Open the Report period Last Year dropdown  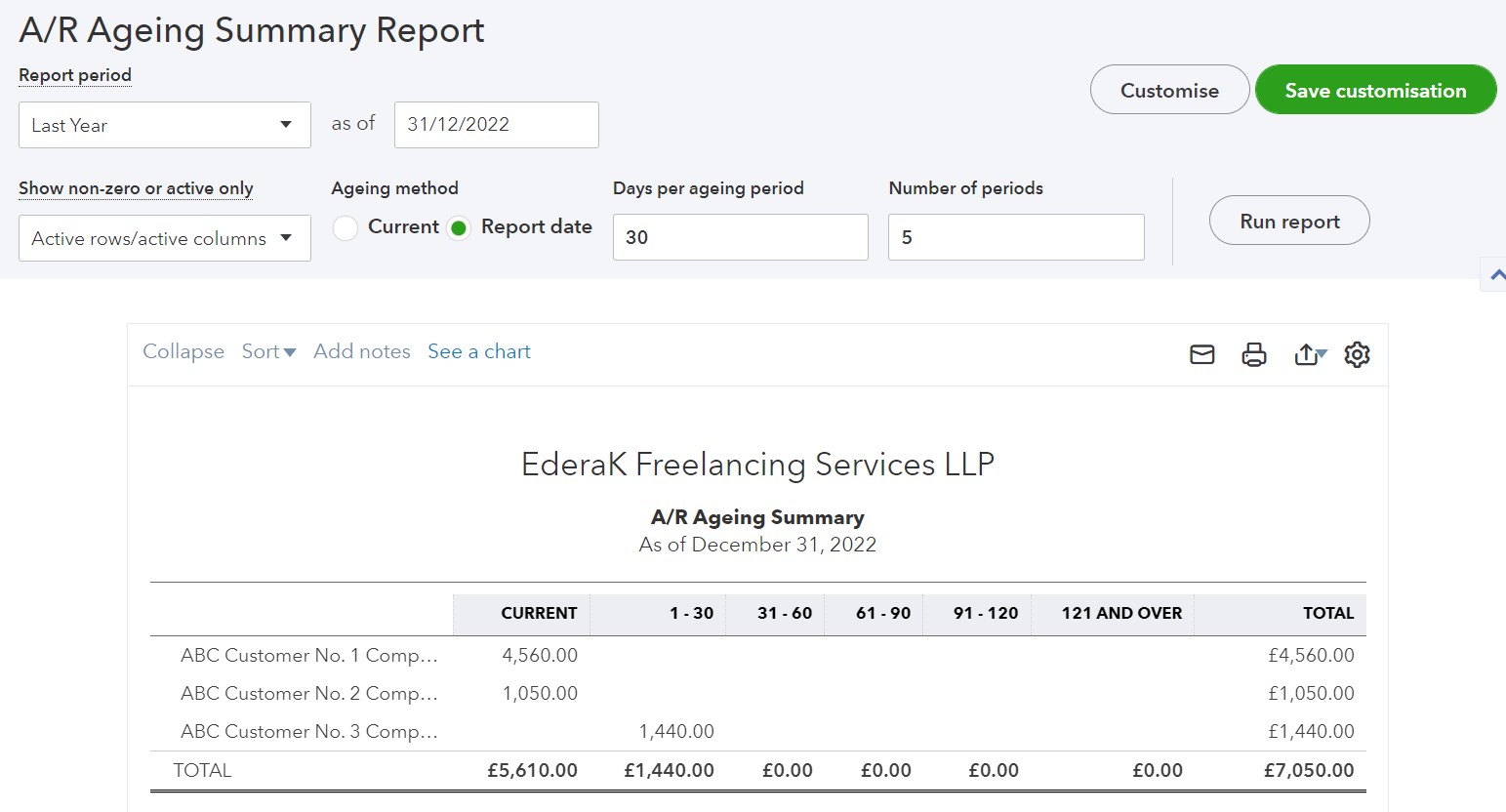point(165,125)
